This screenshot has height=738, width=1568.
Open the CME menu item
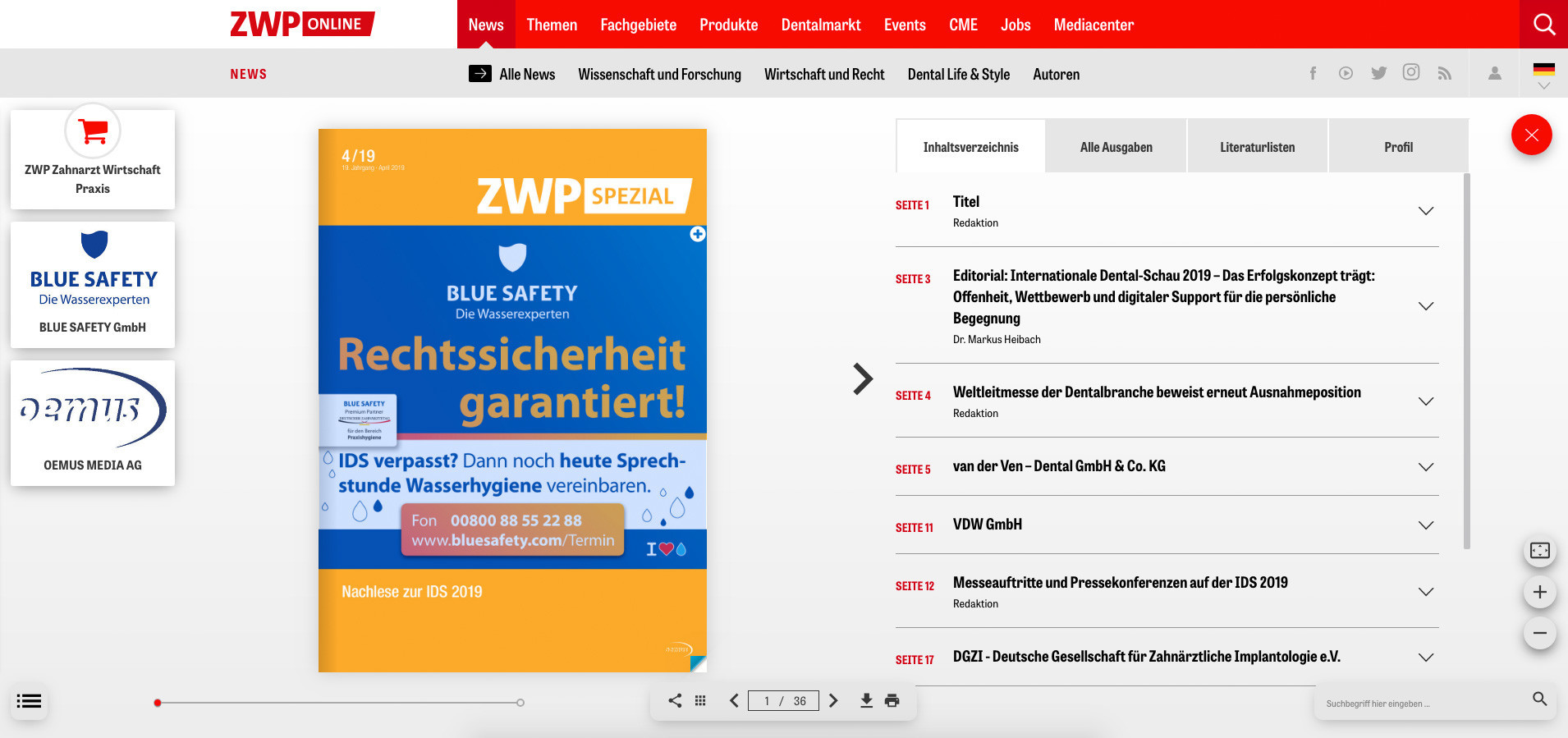(x=964, y=24)
